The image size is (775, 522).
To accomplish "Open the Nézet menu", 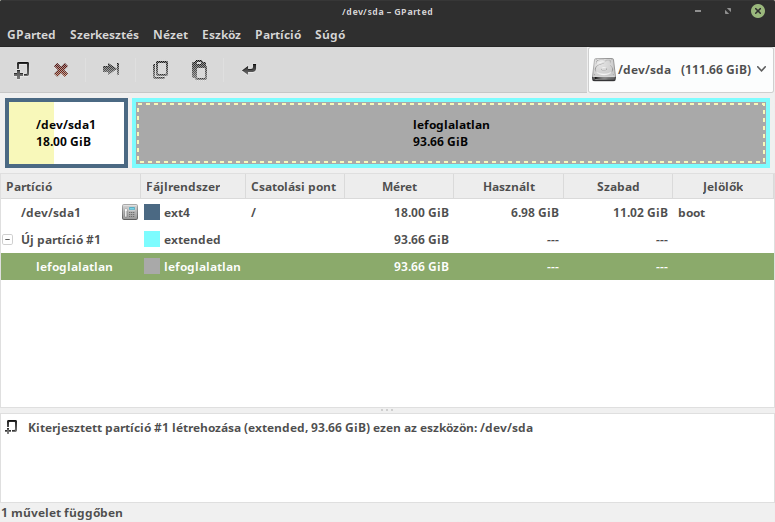I will (x=171, y=35).
